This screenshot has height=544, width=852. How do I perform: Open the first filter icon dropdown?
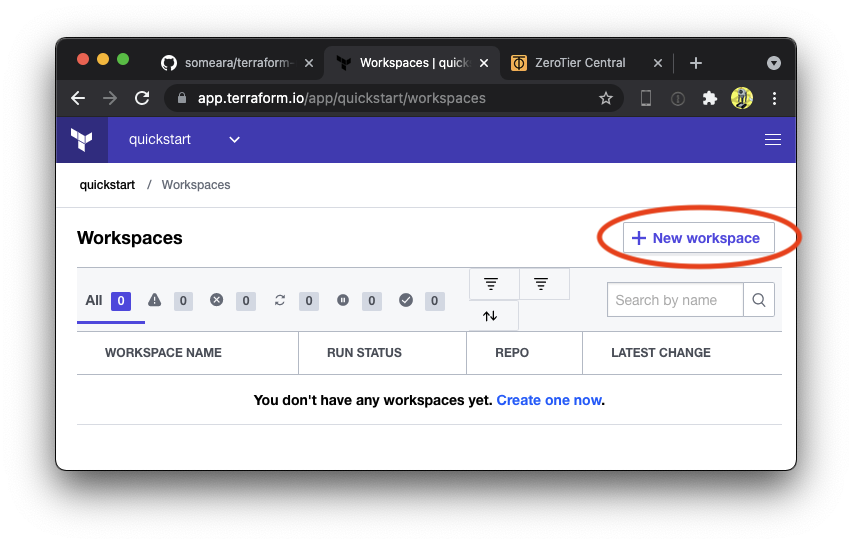(494, 284)
